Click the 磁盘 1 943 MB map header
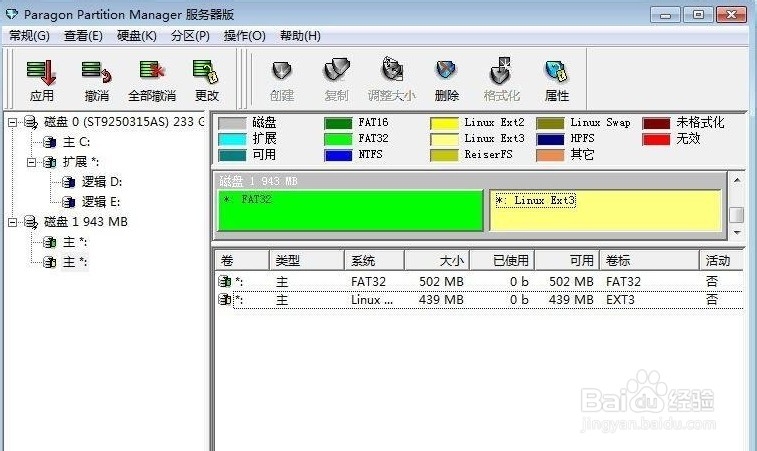 tap(258, 181)
